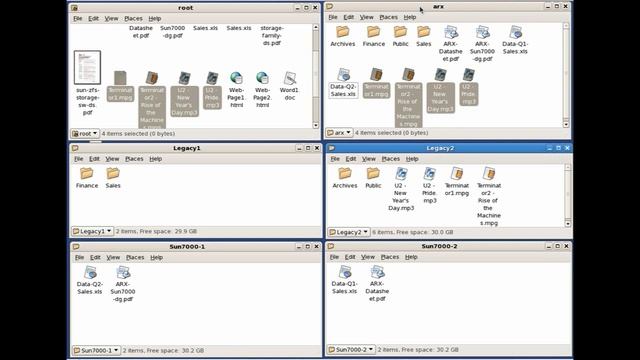
Task: Select Web-Page2.html icon in root window
Action: (262, 78)
